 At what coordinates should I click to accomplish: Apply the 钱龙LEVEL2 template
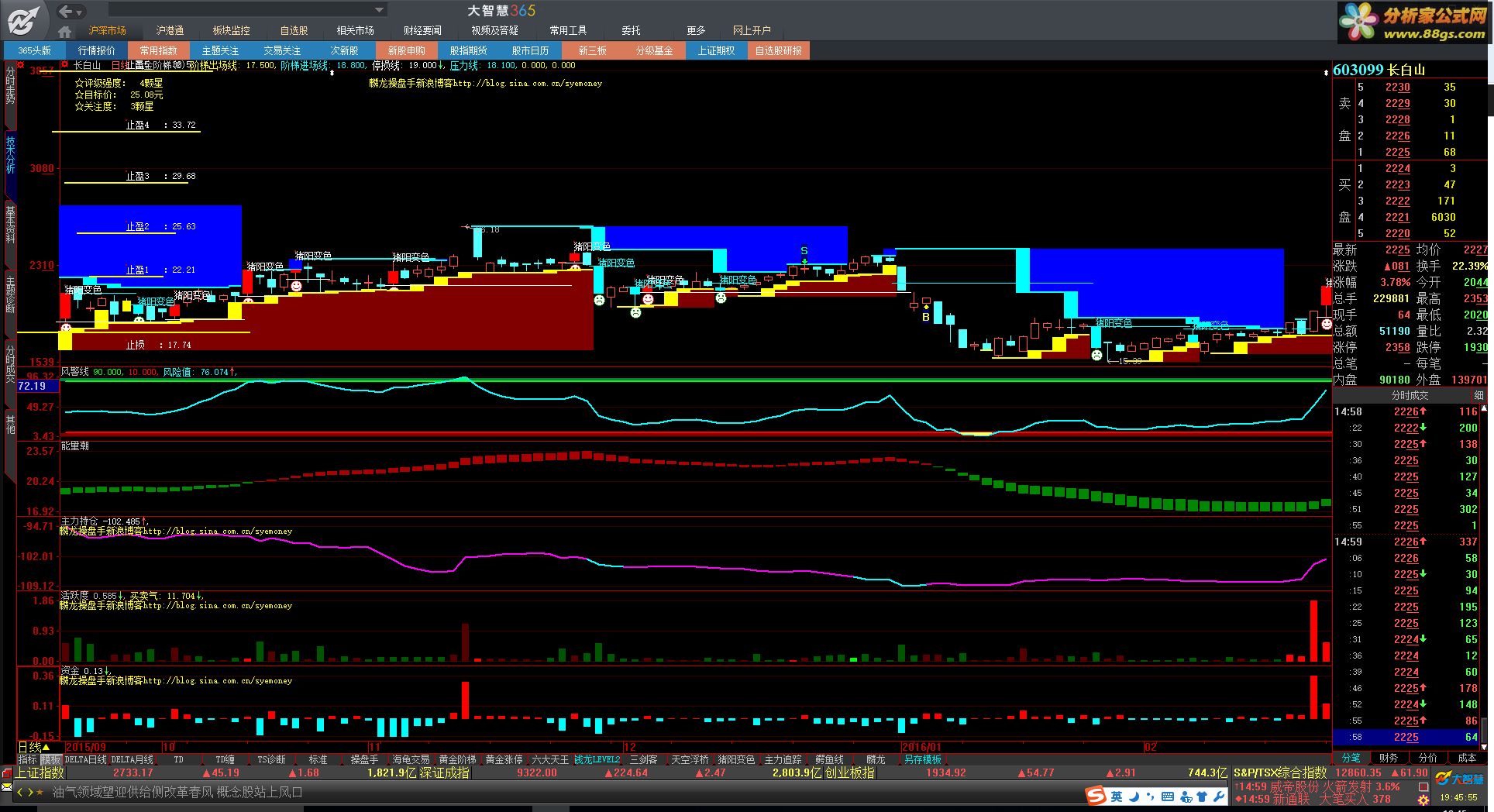597,759
